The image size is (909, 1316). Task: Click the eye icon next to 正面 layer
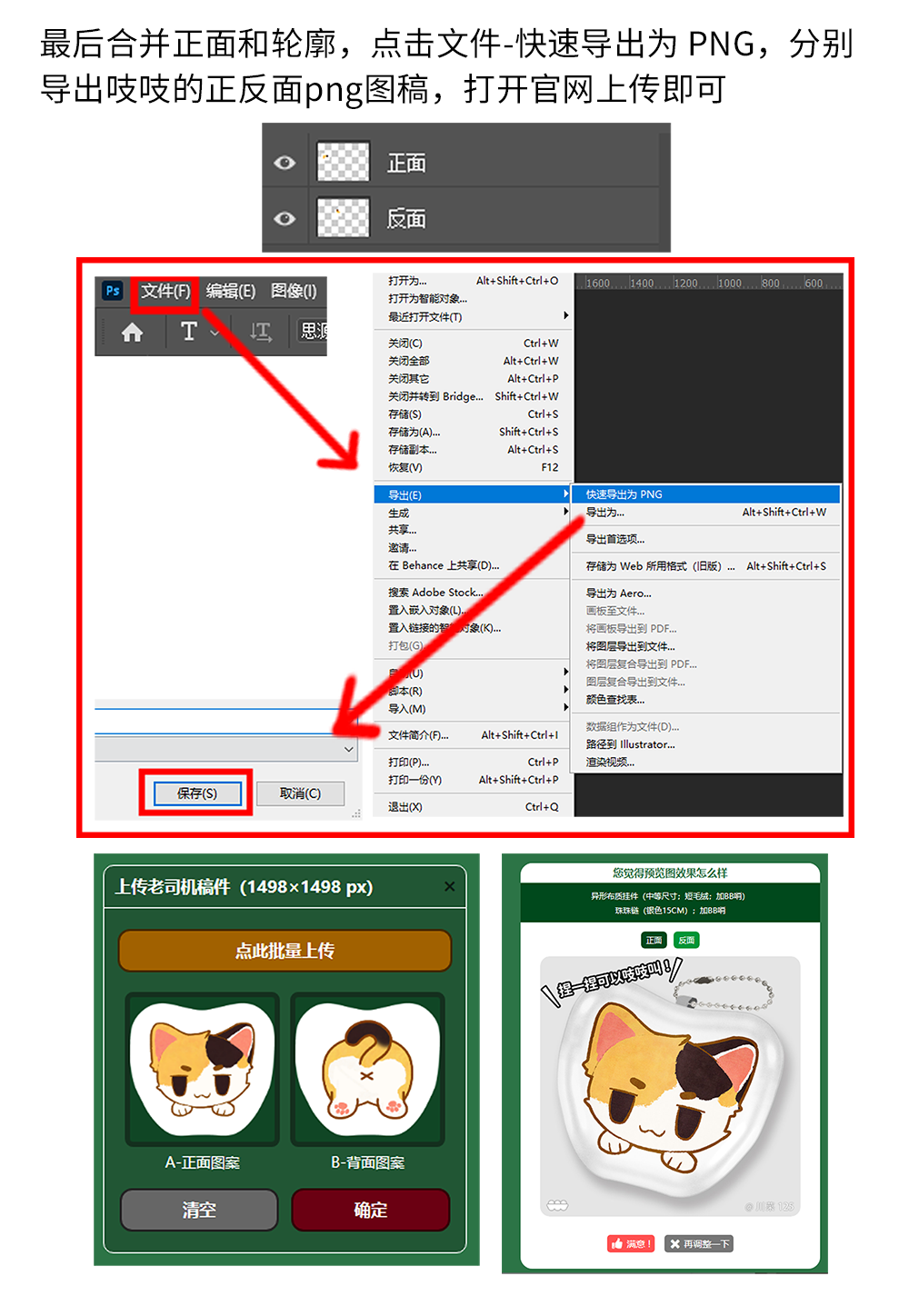pos(286,162)
